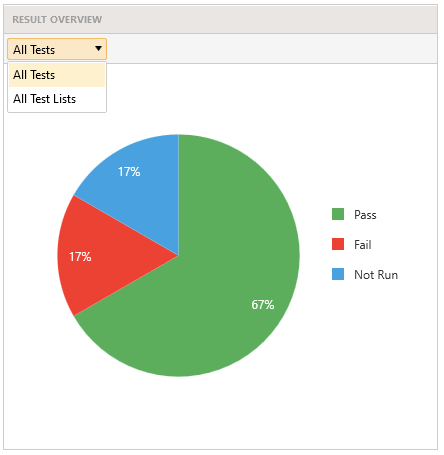Click the All Tests combo box field
The height and width of the screenshot is (455, 444).
click(x=57, y=49)
